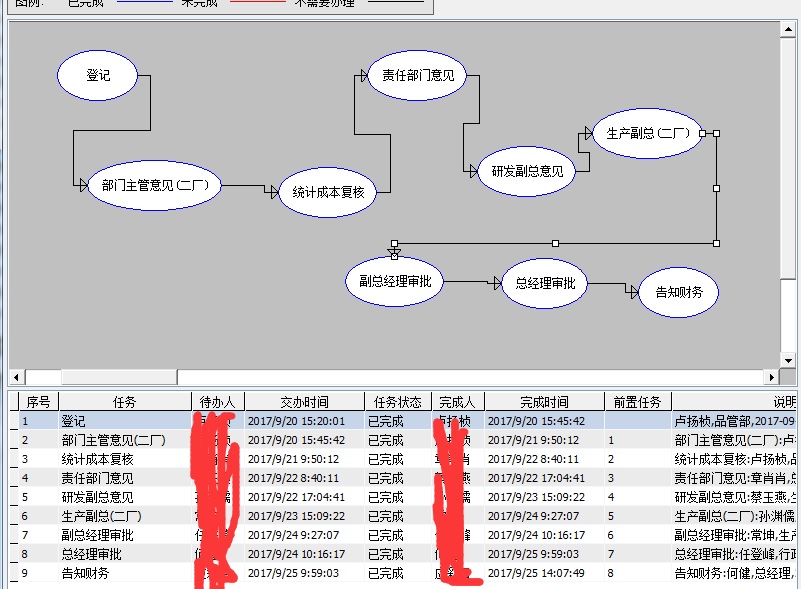
Task: Click the 序号 column header
Action: click(38, 402)
